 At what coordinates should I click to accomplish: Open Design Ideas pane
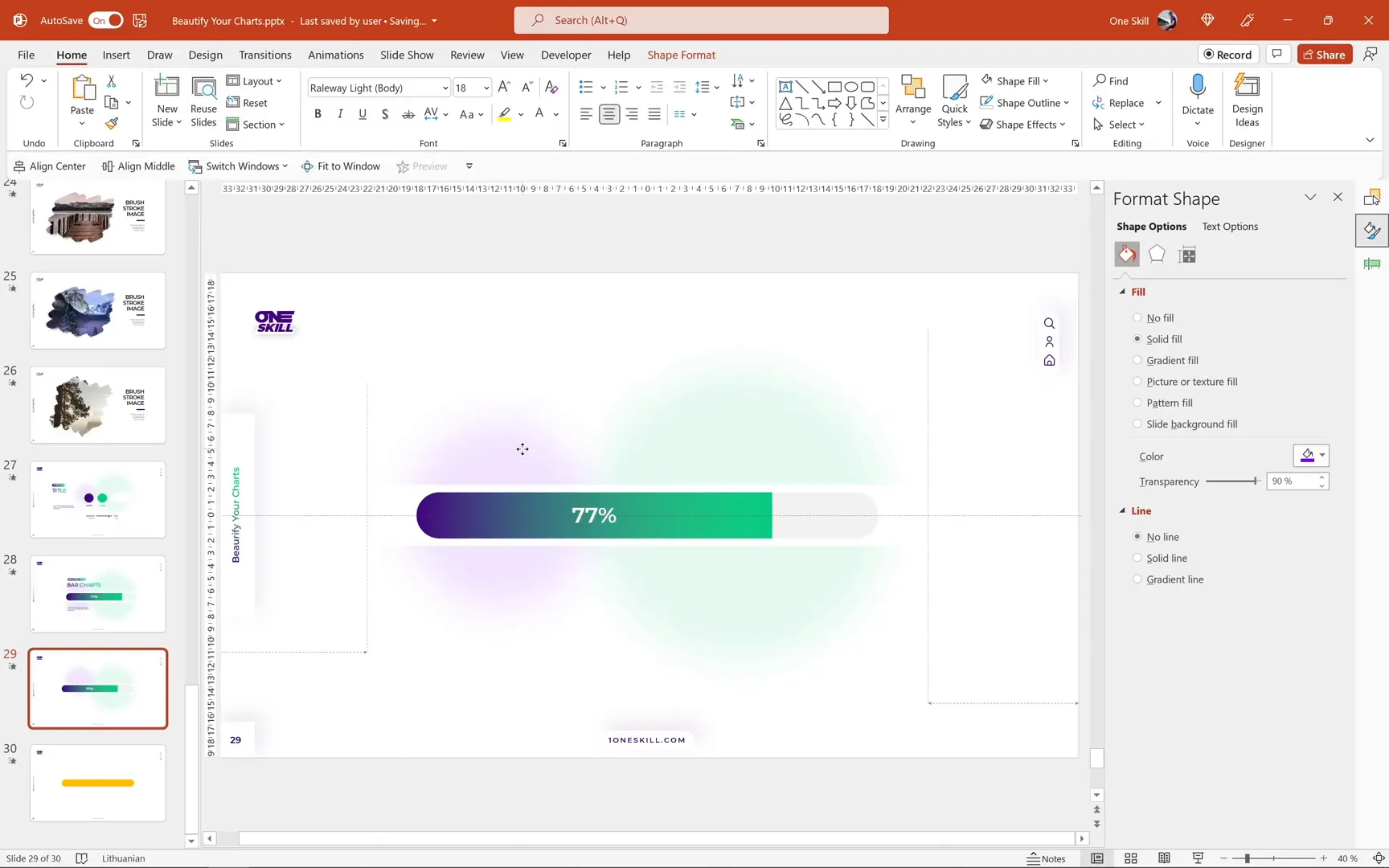1248,100
